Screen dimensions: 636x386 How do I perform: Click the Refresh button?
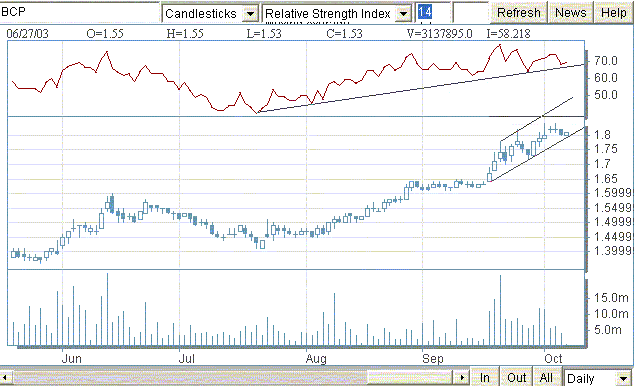click(x=518, y=13)
